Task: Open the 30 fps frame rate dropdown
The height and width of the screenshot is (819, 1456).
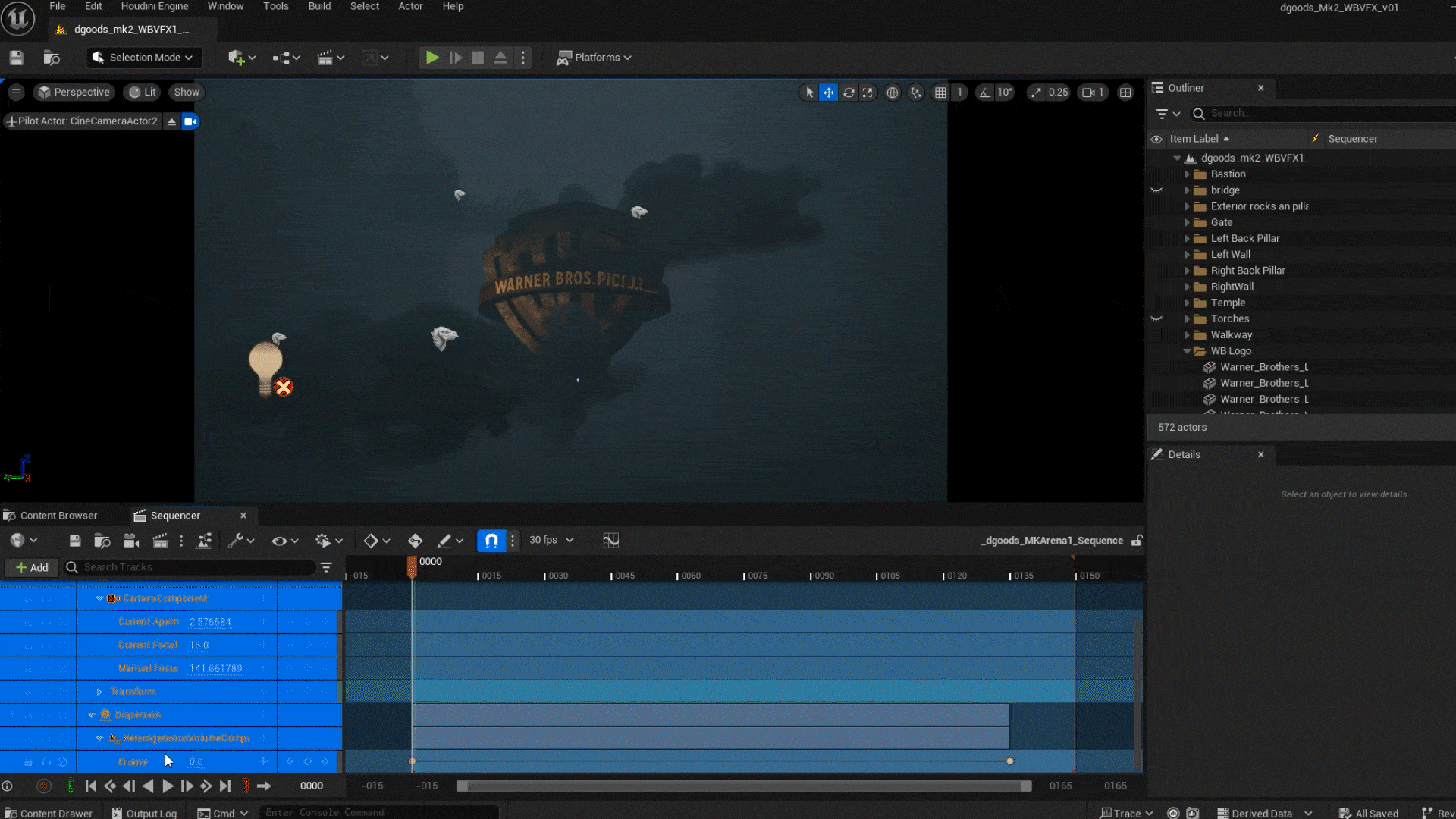Action: pos(552,540)
